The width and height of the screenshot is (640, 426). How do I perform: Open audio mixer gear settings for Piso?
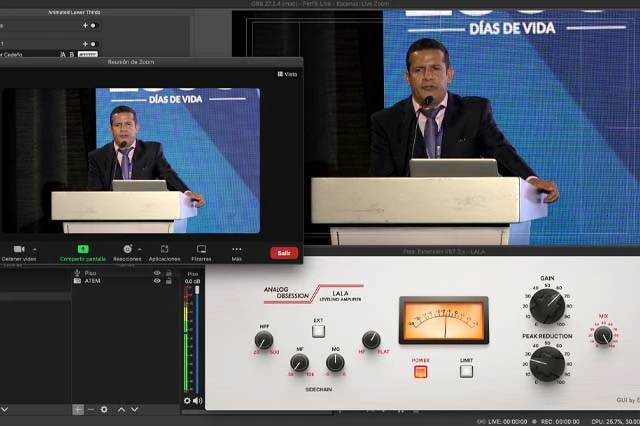click(x=187, y=400)
